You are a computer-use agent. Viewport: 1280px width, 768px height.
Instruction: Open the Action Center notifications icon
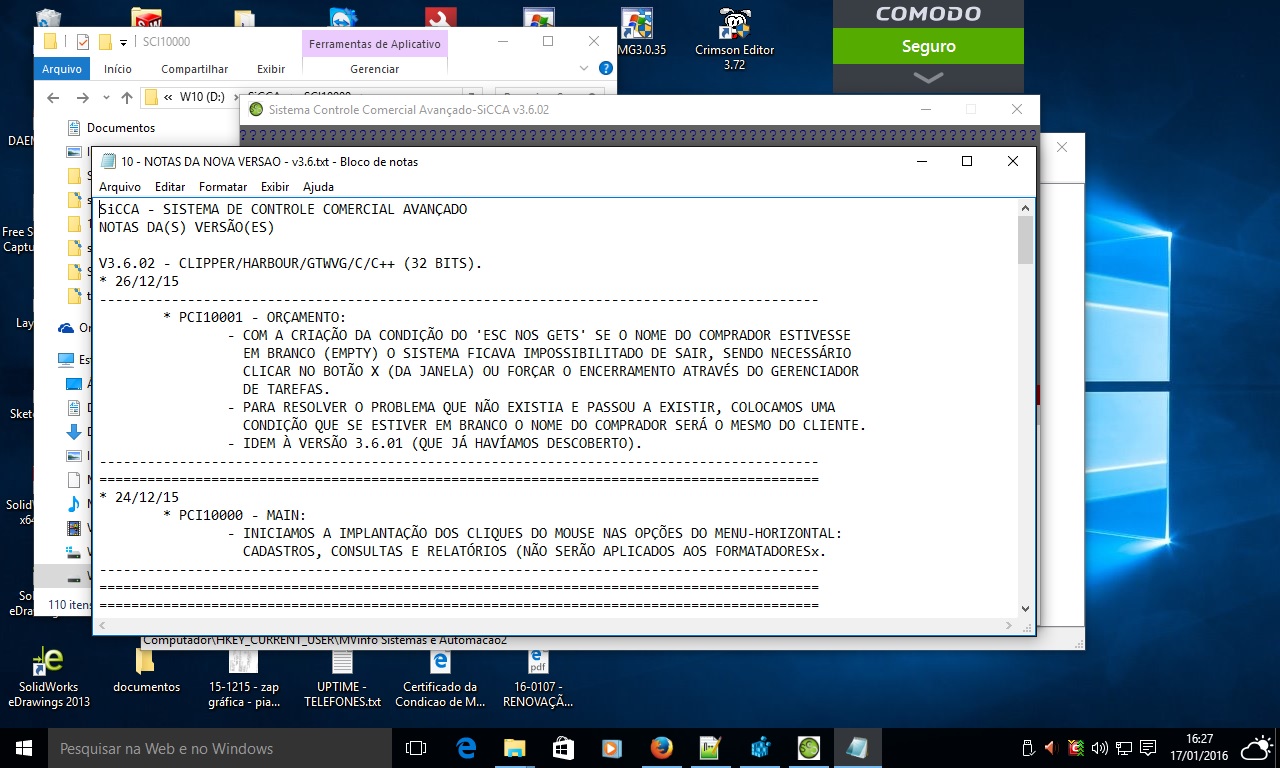coord(1148,748)
